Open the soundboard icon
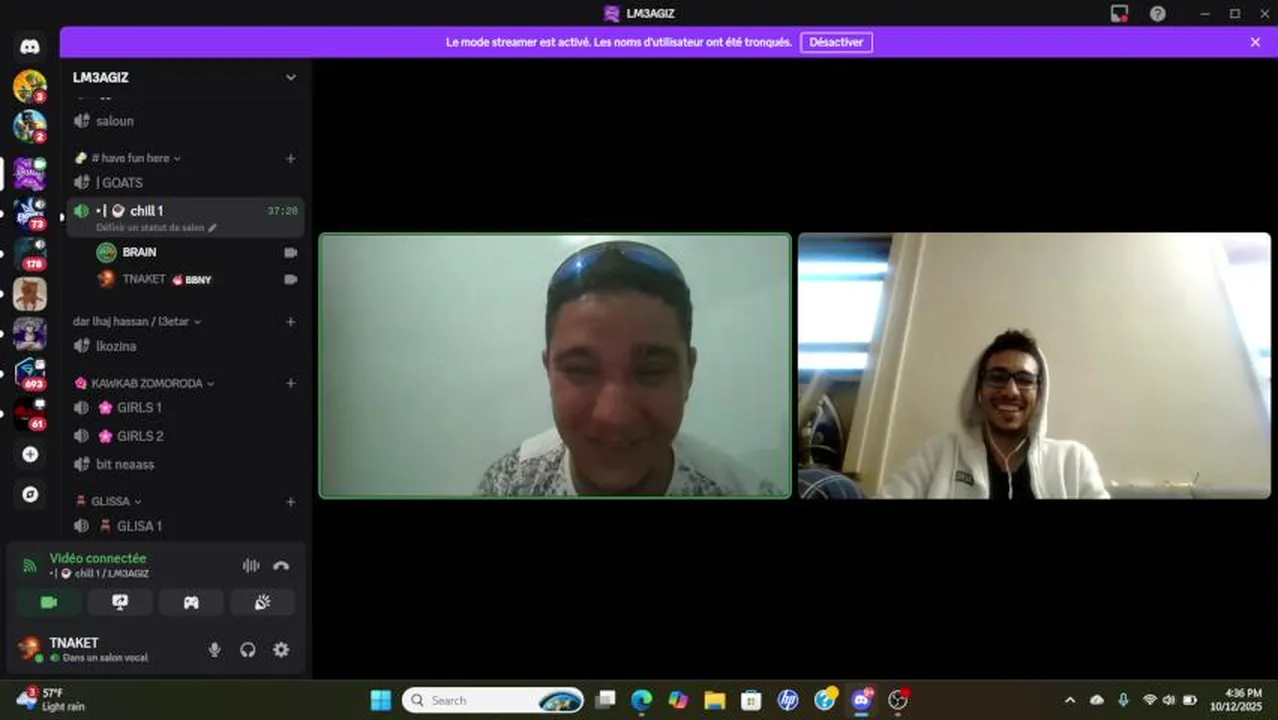The width and height of the screenshot is (1278, 720). click(263, 602)
